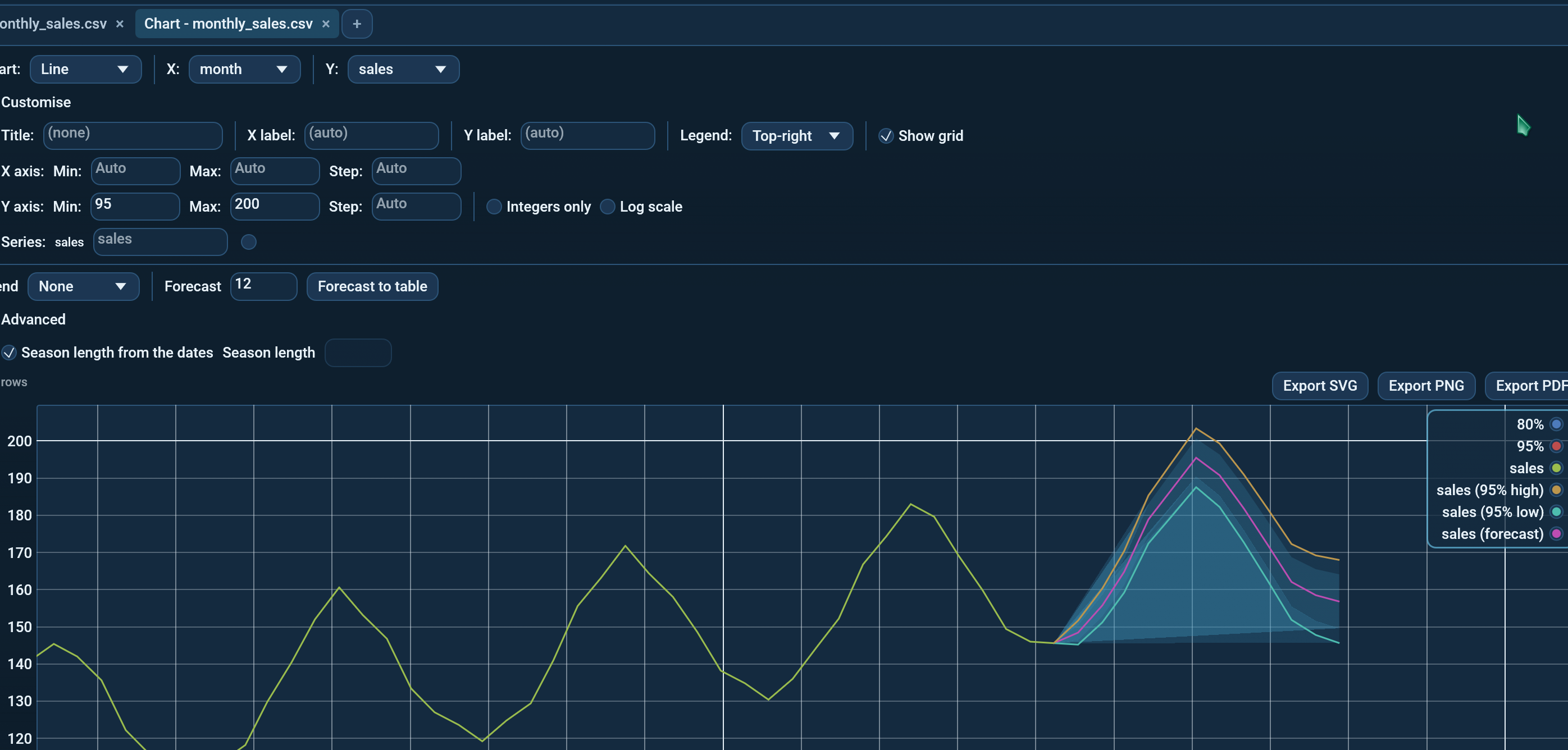This screenshot has height=750, width=1568.
Task: Click the Y label input field
Action: pyautogui.click(x=587, y=136)
